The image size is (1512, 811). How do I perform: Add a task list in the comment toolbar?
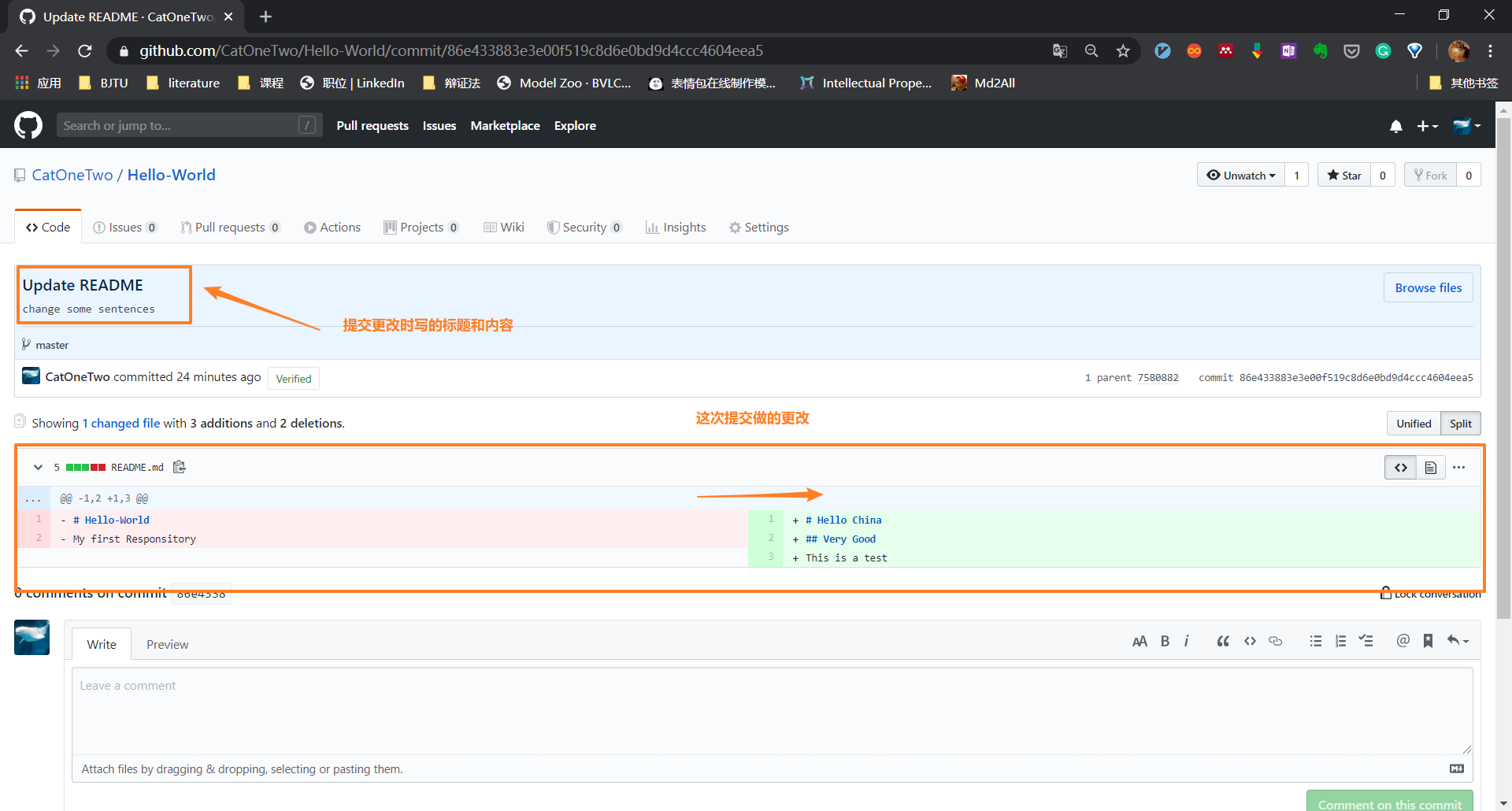point(1366,641)
